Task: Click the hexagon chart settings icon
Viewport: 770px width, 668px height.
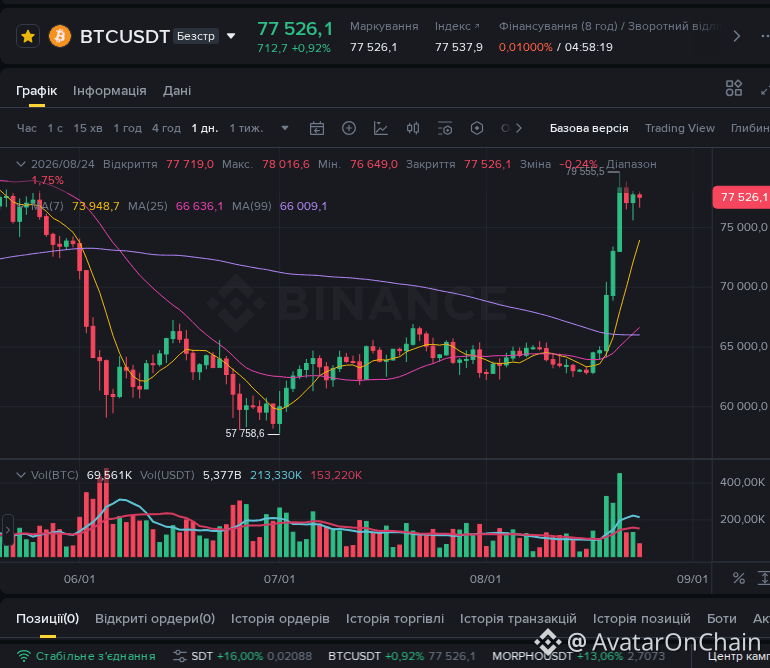Action: pyautogui.click(x=477, y=128)
